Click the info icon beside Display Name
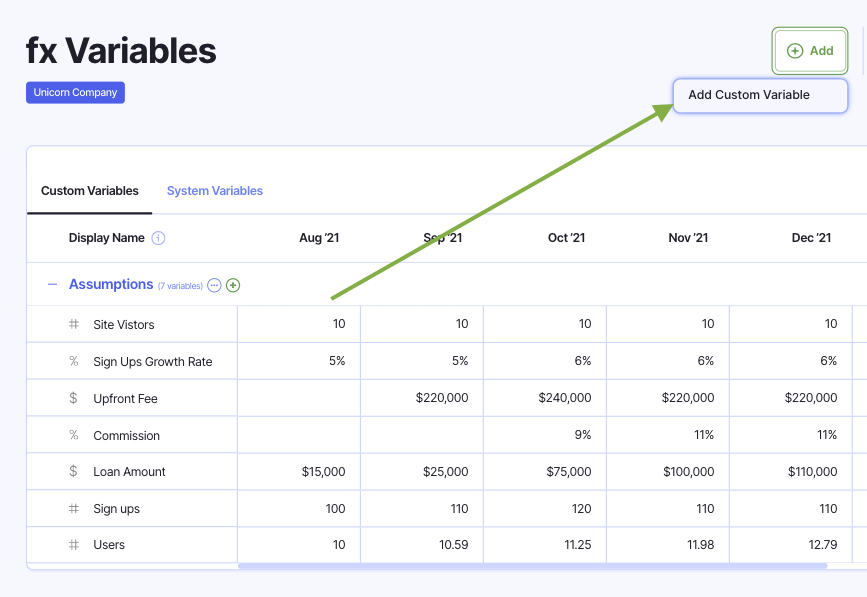The height and width of the screenshot is (597, 867). point(158,238)
